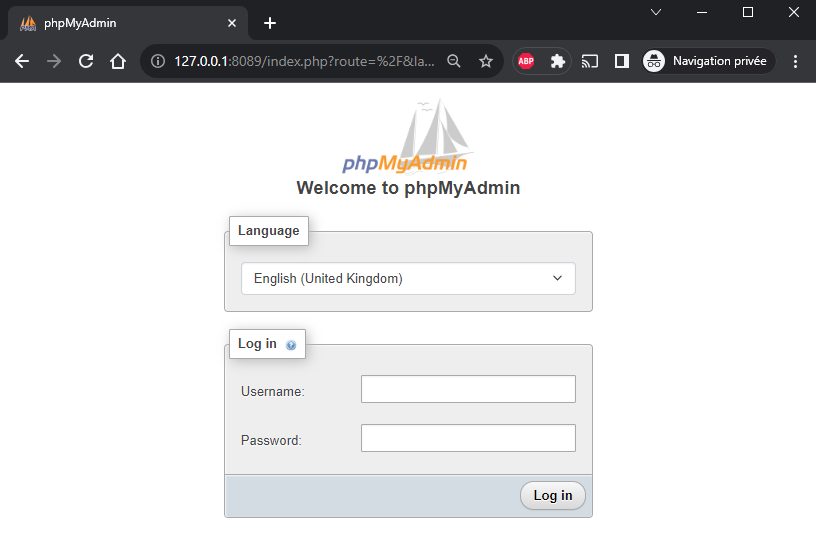
Task: Focus the Username field
Action: coord(468,389)
